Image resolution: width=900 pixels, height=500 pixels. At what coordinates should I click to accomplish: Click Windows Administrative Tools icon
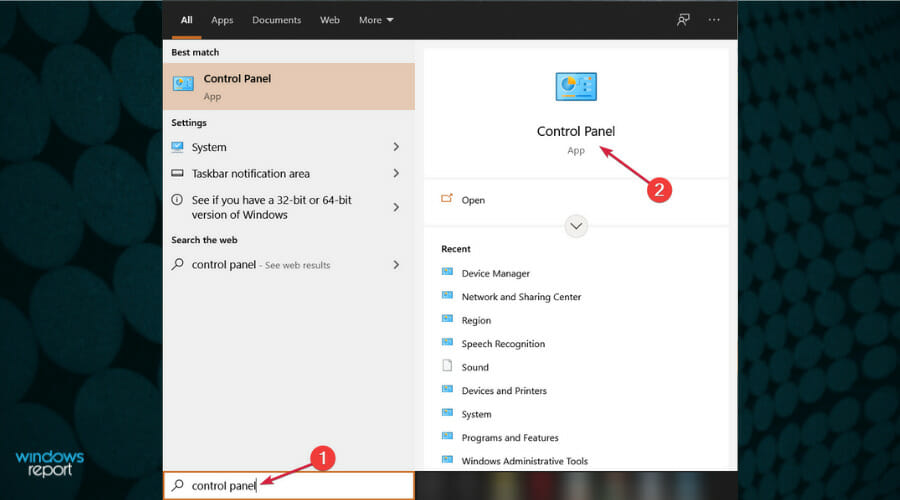(x=447, y=460)
